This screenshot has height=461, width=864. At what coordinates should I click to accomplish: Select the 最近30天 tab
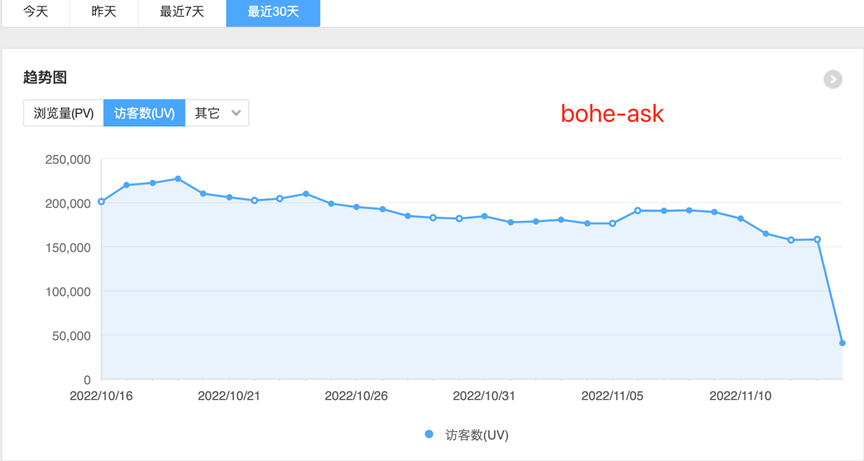point(273,11)
